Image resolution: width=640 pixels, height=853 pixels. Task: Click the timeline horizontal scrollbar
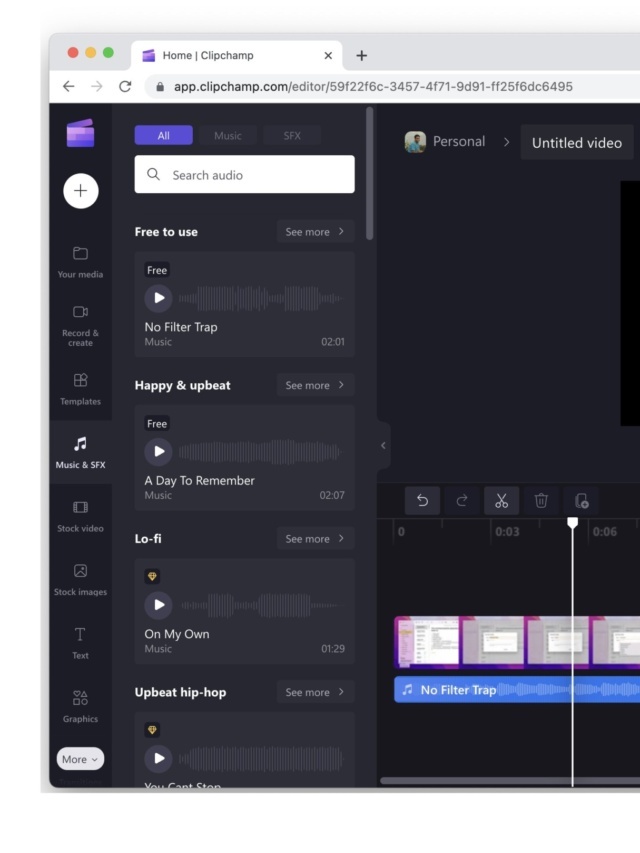pos(510,781)
